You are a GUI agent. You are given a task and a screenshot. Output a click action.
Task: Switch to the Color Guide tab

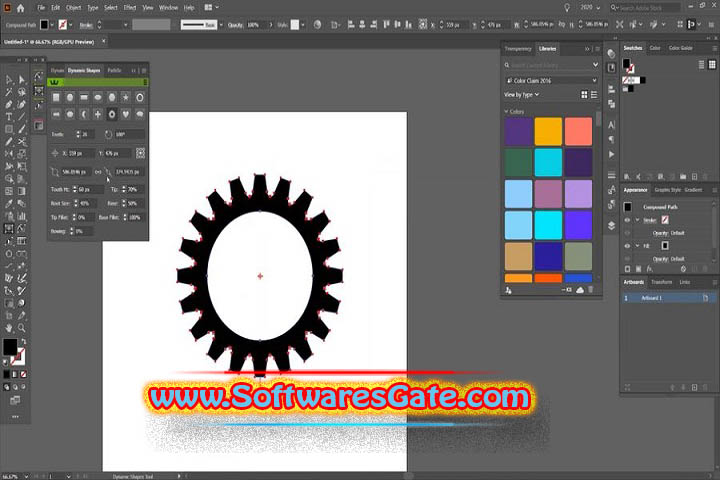pyautogui.click(x=681, y=48)
